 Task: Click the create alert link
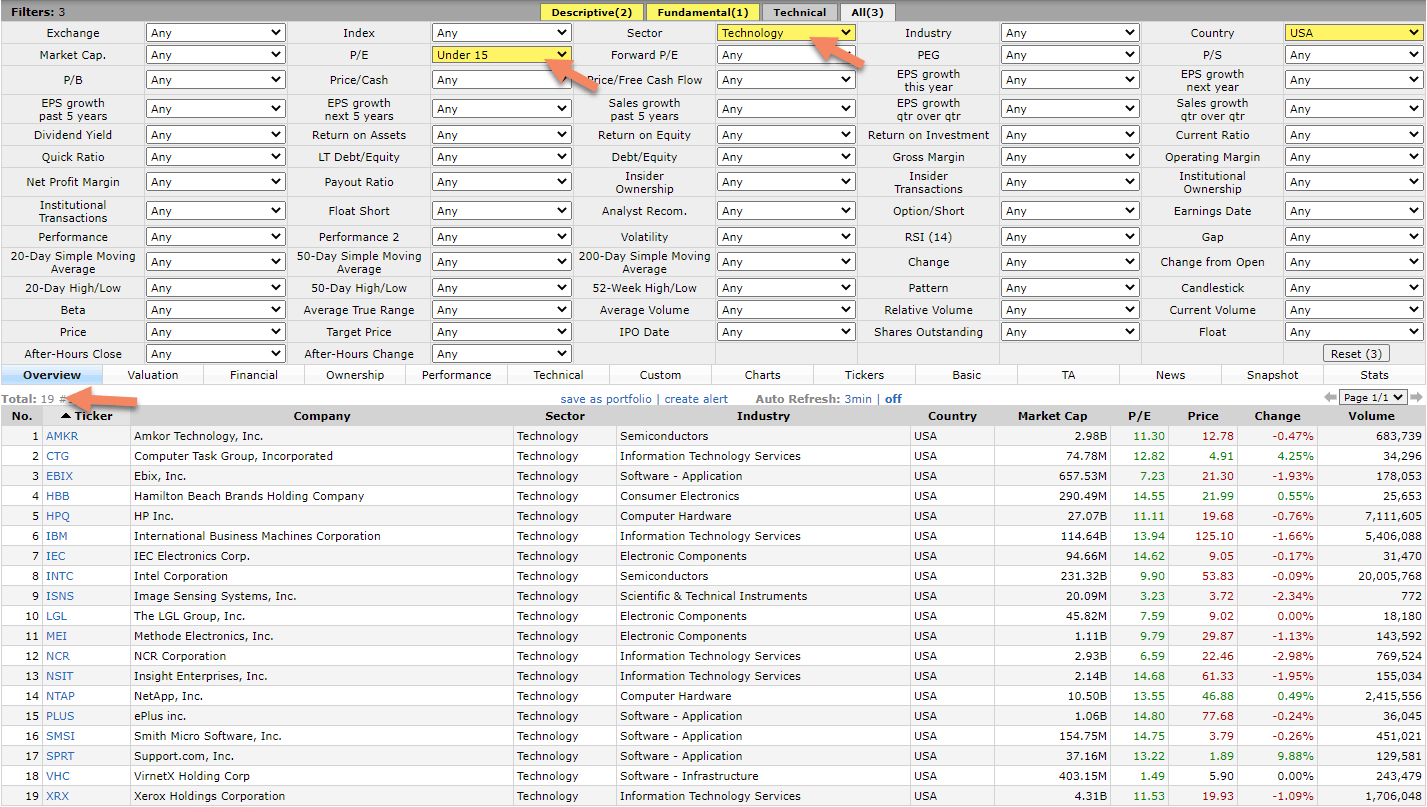pyautogui.click(x=696, y=399)
